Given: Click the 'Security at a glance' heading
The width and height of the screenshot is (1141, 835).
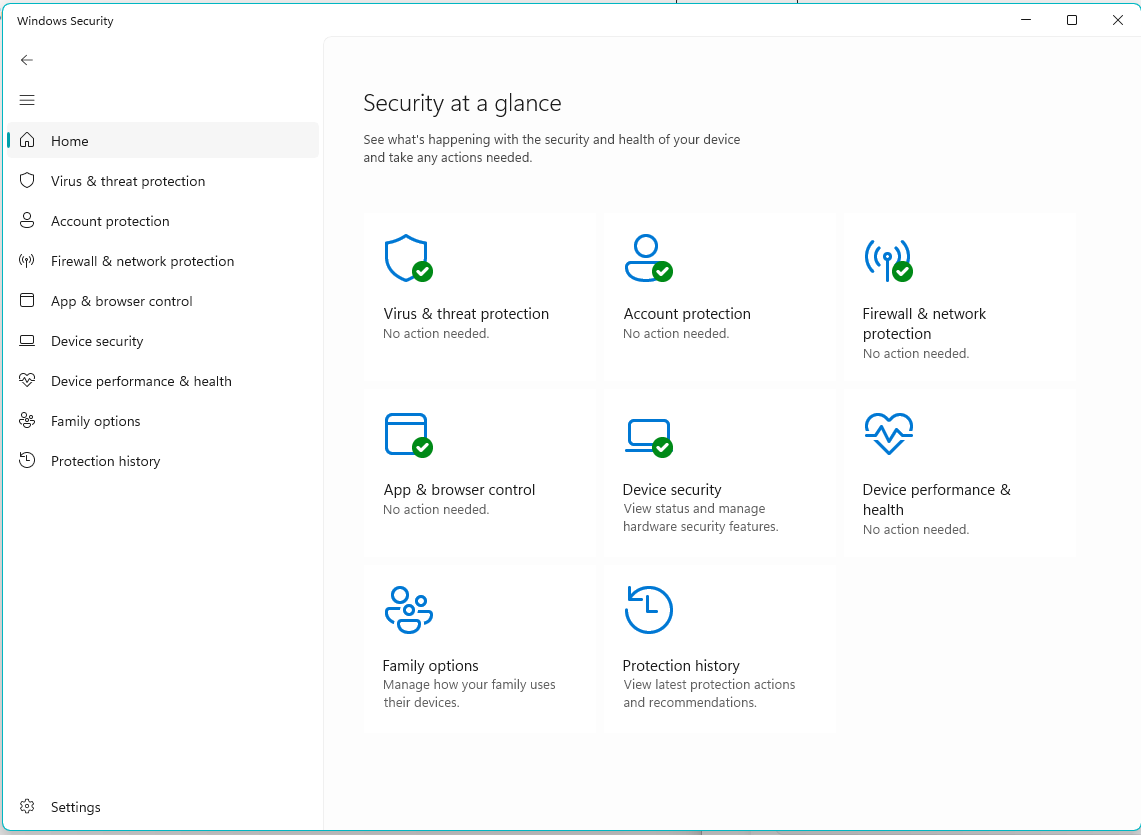Looking at the screenshot, I should click(x=462, y=103).
